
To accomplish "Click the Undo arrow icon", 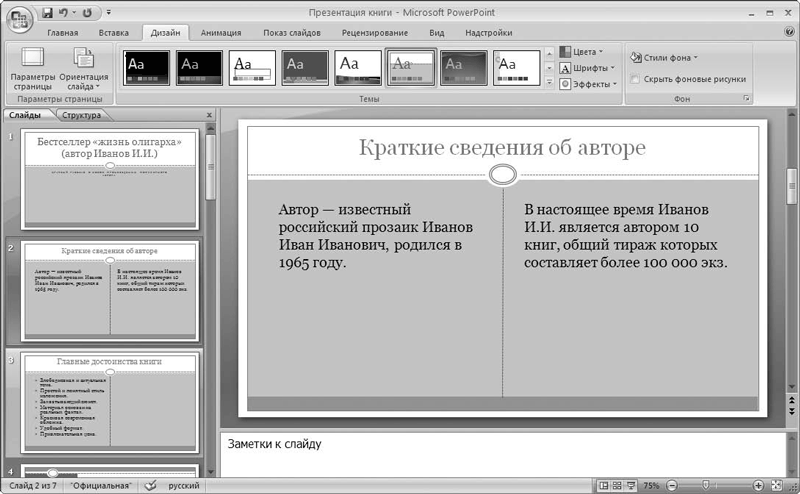I will (63, 14).
